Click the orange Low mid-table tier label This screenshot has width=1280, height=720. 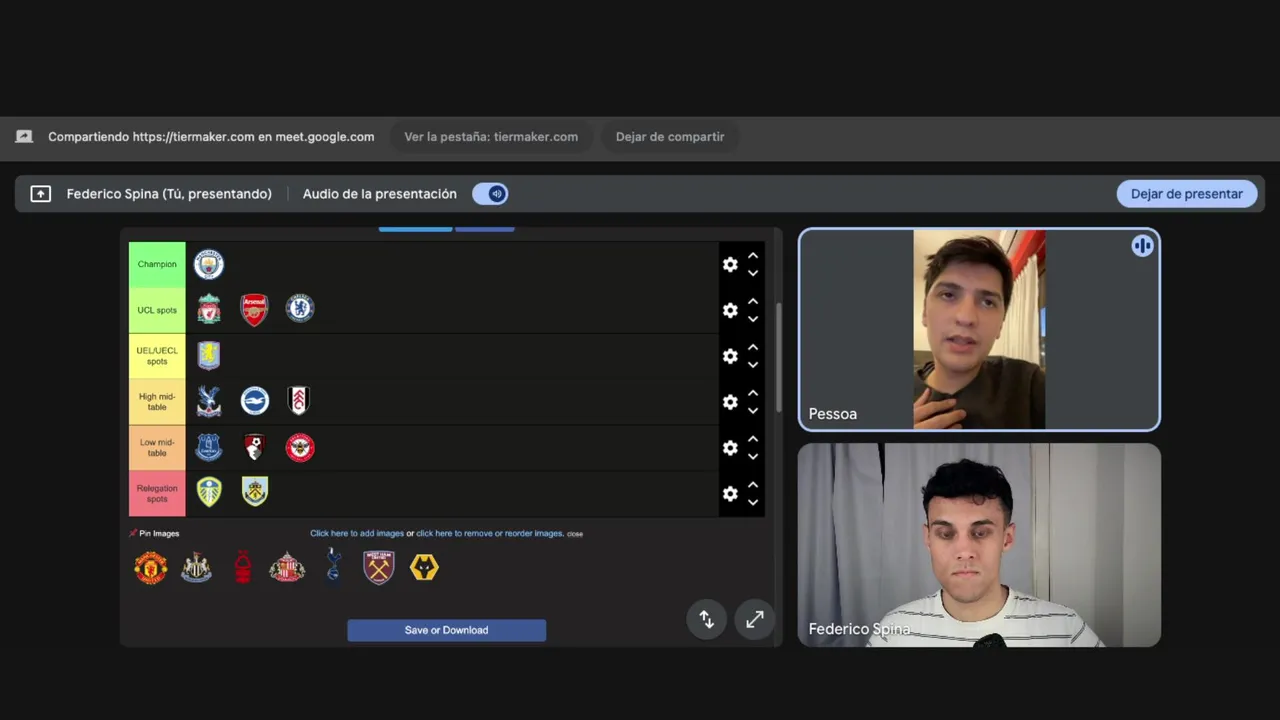157,448
